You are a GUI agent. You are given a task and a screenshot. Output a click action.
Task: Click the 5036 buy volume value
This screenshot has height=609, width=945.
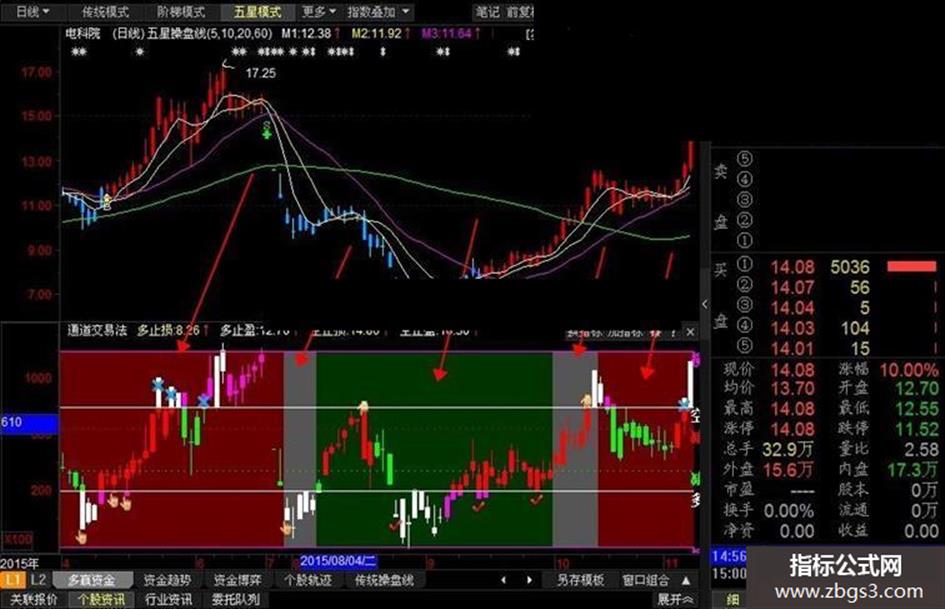(x=850, y=267)
